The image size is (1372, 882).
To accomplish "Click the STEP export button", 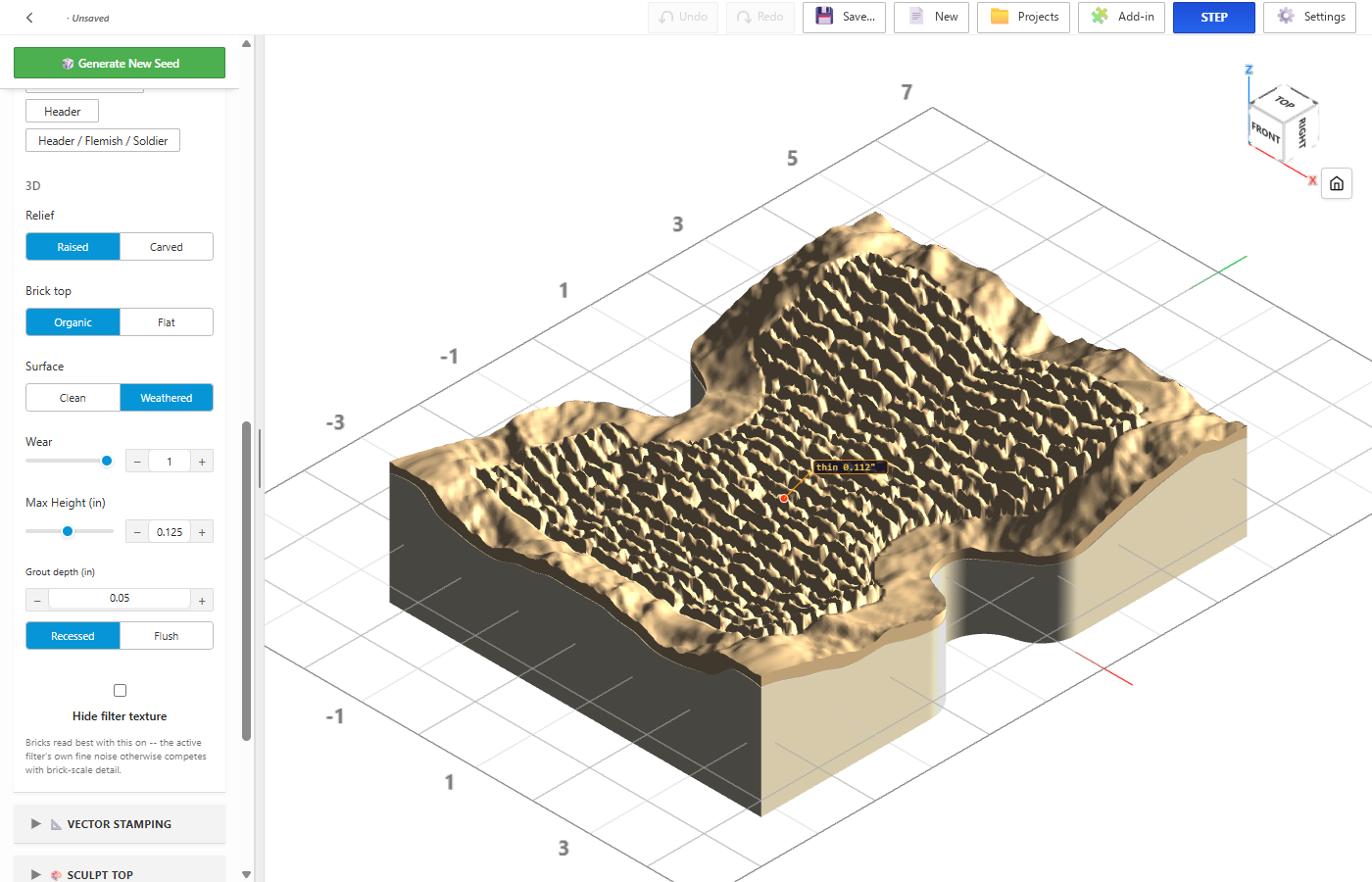I will (1214, 18).
